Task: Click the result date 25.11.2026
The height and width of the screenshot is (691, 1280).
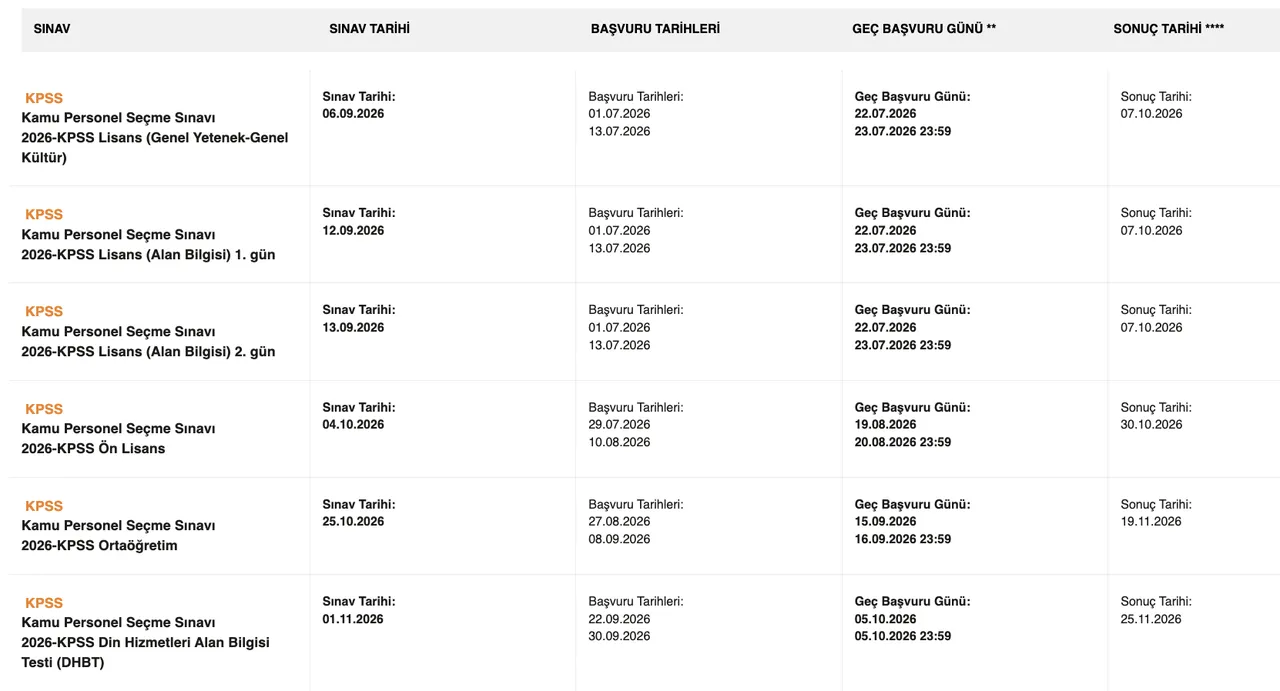Action: click(x=1151, y=619)
